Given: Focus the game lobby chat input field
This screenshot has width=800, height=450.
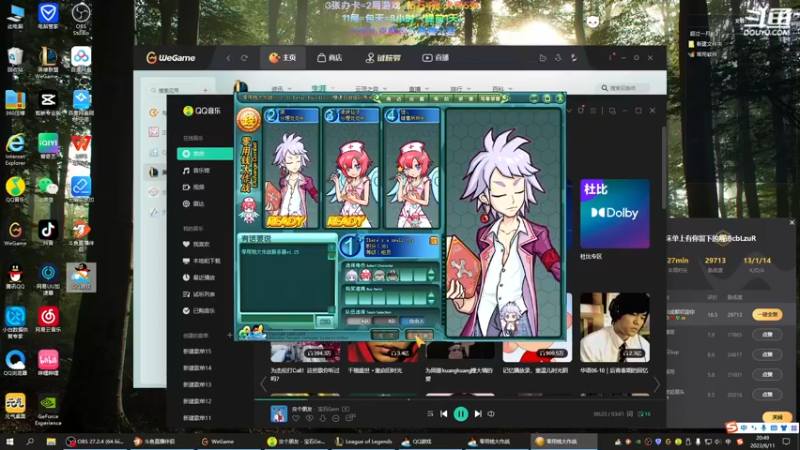Looking at the screenshot, I should [x=277, y=320].
